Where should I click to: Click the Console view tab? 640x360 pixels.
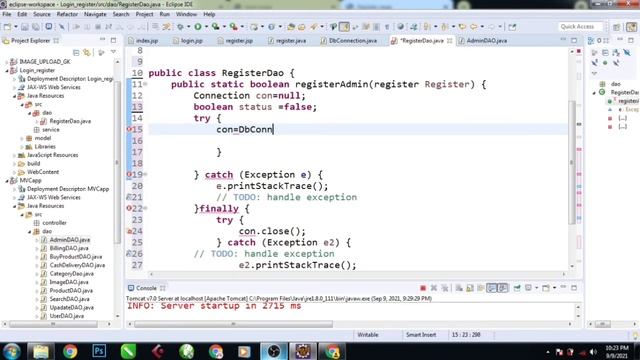(x=146, y=288)
